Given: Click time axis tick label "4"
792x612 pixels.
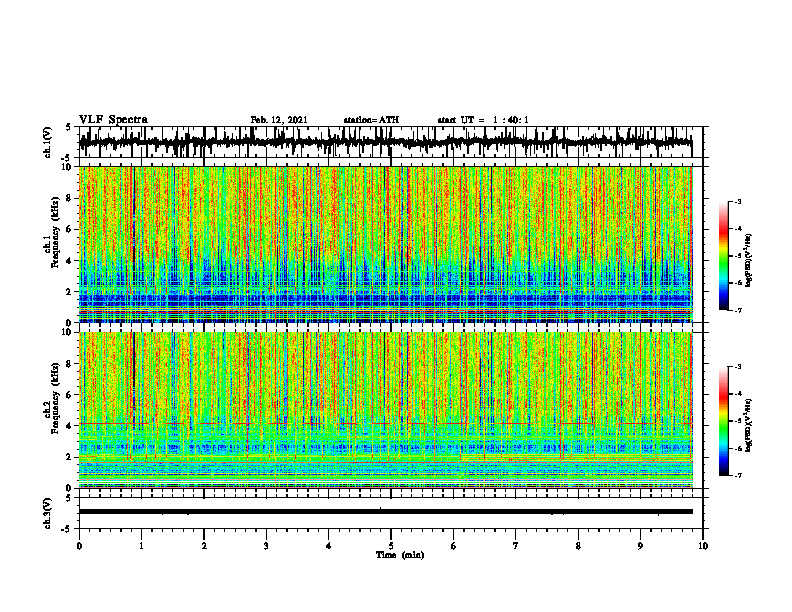Looking at the screenshot, I should click(329, 546).
